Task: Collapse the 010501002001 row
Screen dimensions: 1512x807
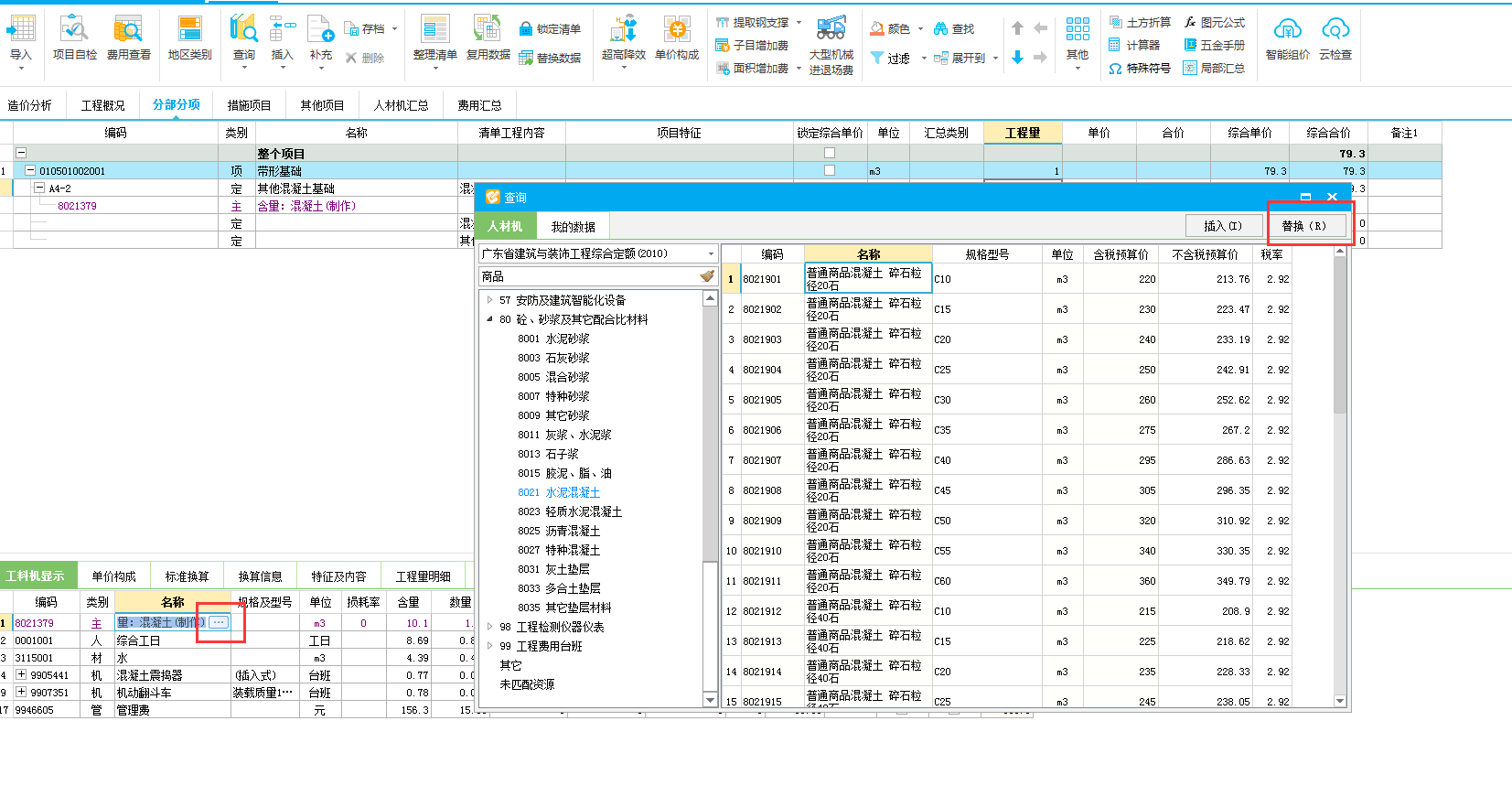Action: pyautogui.click(x=30, y=171)
